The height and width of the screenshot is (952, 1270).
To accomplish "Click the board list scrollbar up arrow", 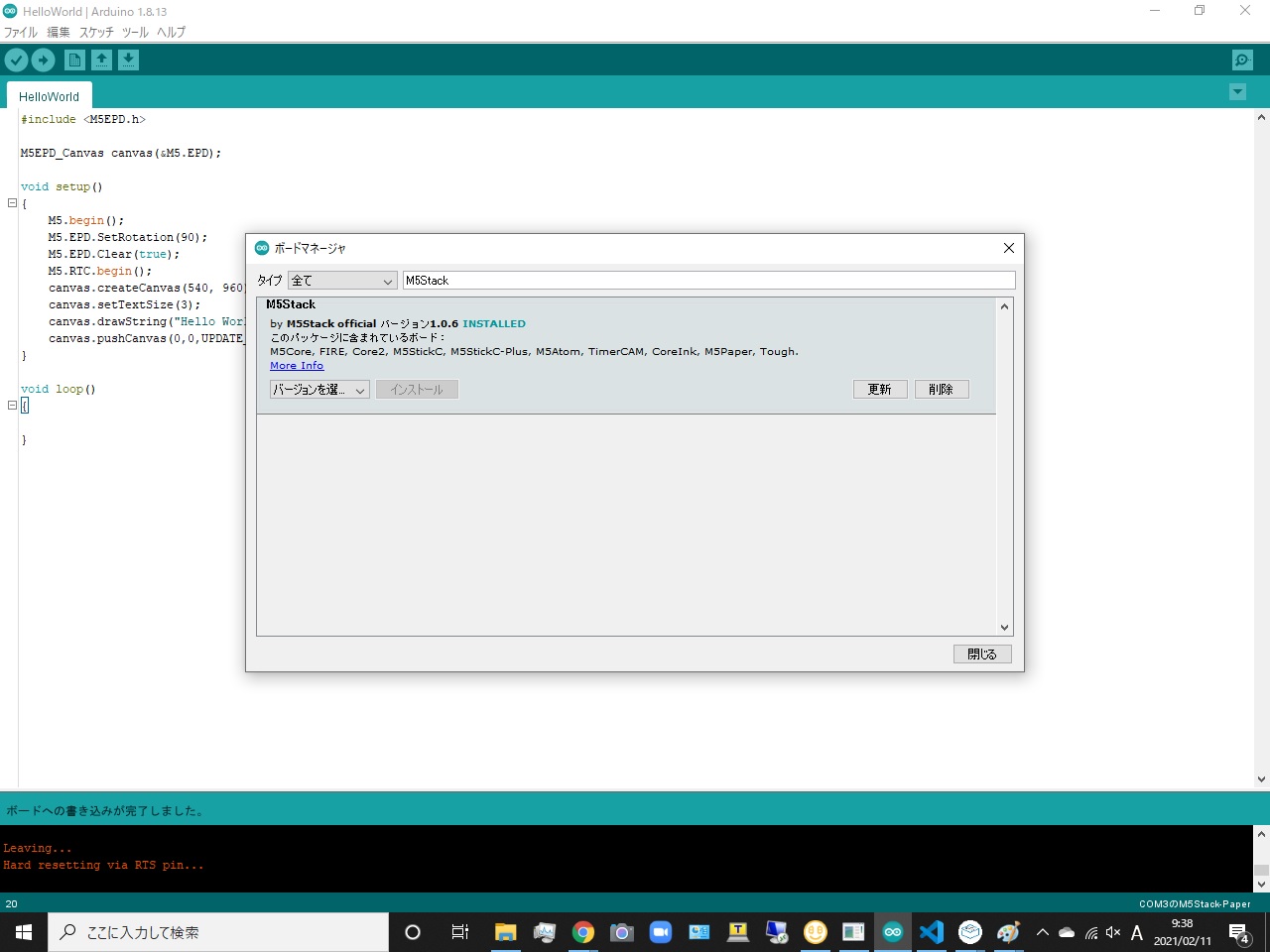I will coord(1004,306).
